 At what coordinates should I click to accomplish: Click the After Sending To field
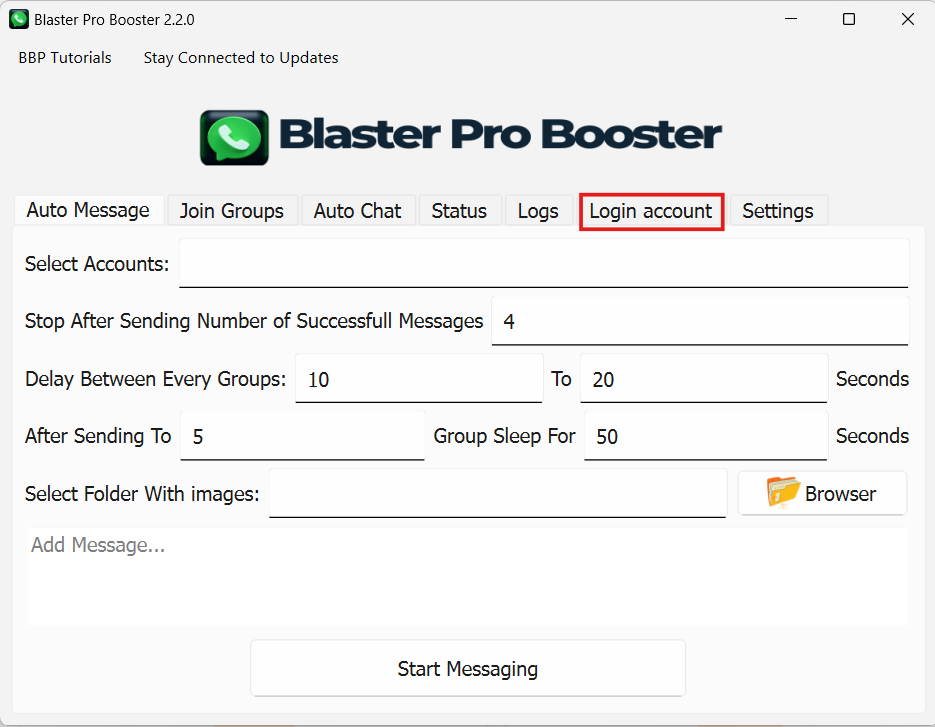click(x=302, y=436)
